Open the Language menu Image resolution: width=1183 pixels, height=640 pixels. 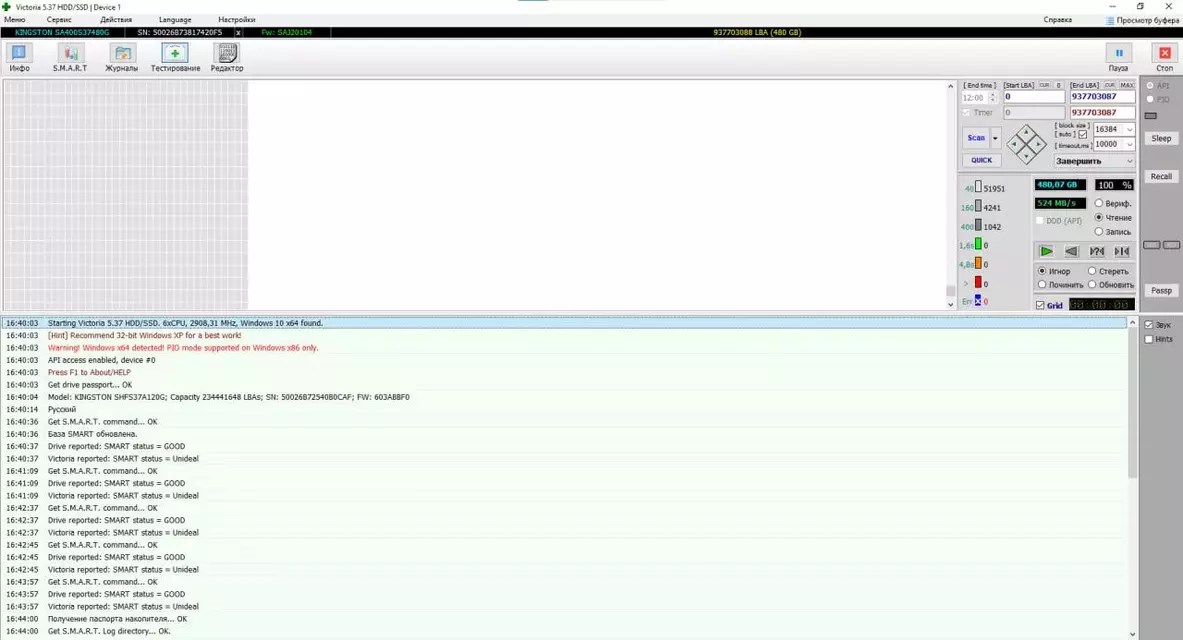175,20
